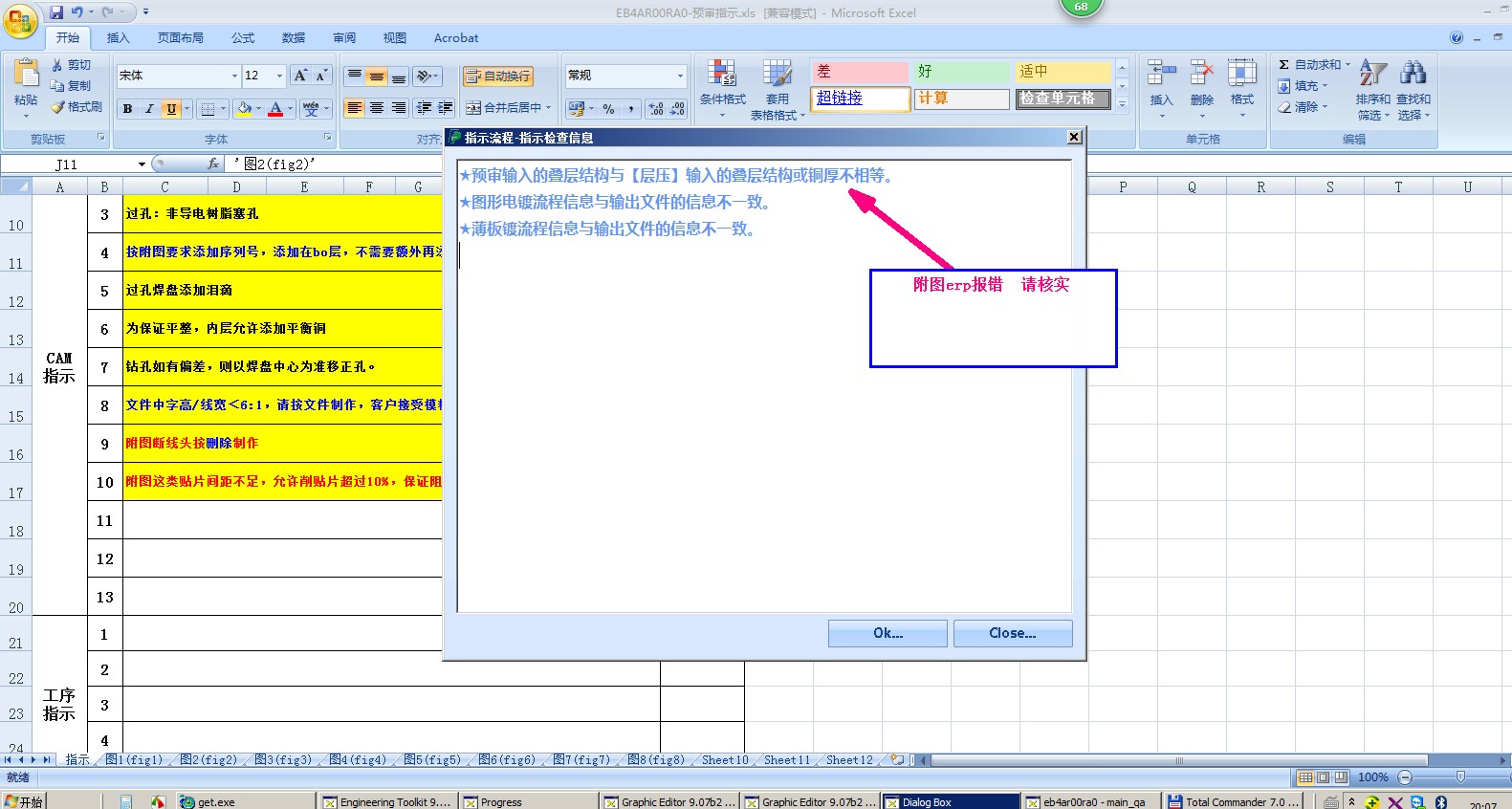Click the Office orb button
Viewport: 1512px width, 809px height.
[x=21, y=19]
